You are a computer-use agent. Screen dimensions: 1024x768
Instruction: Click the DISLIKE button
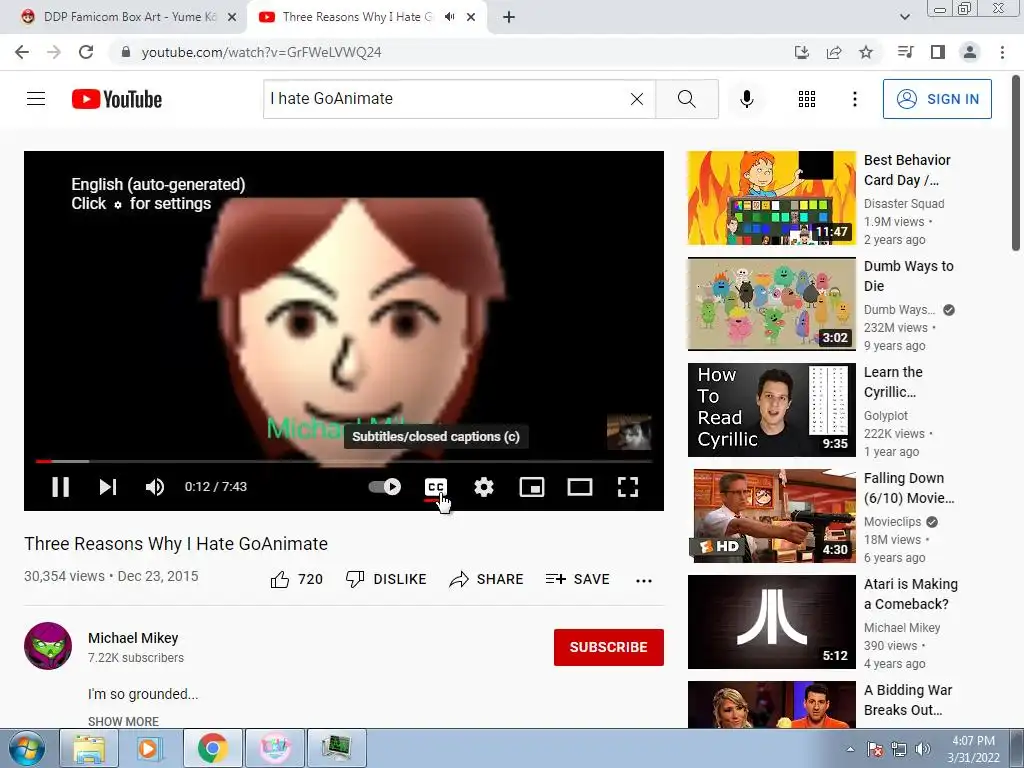[x=386, y=579]
